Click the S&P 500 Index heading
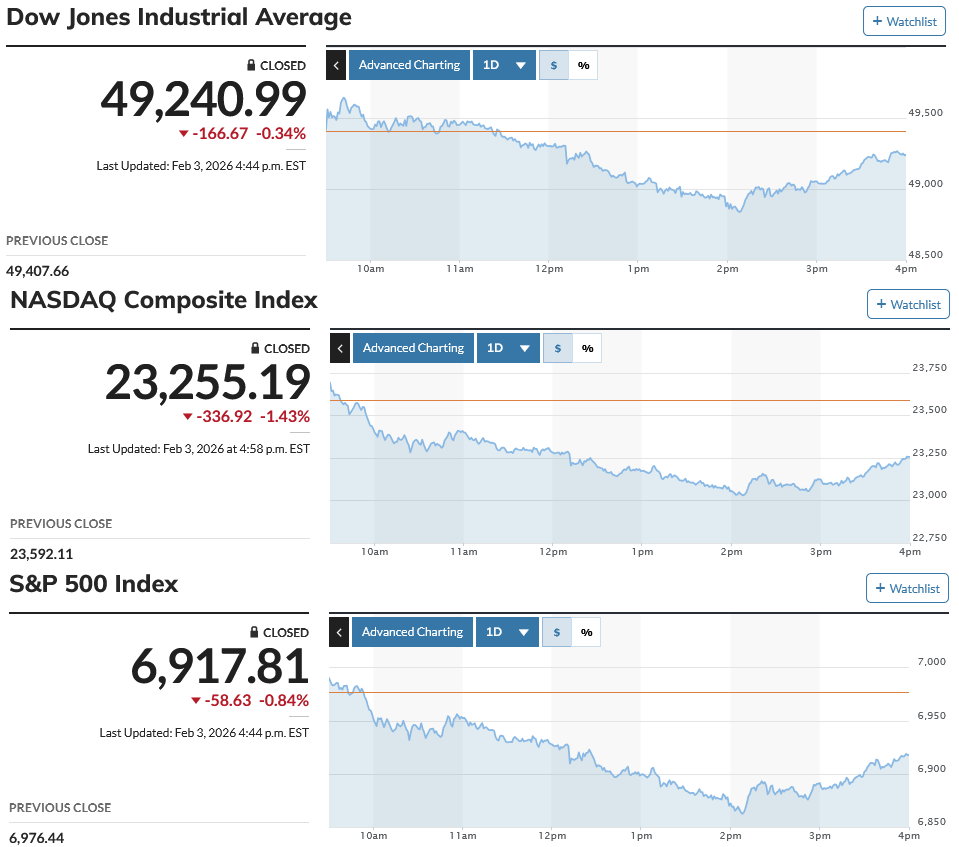This screenshot has height=847, width=959. (x=94, y=584)
